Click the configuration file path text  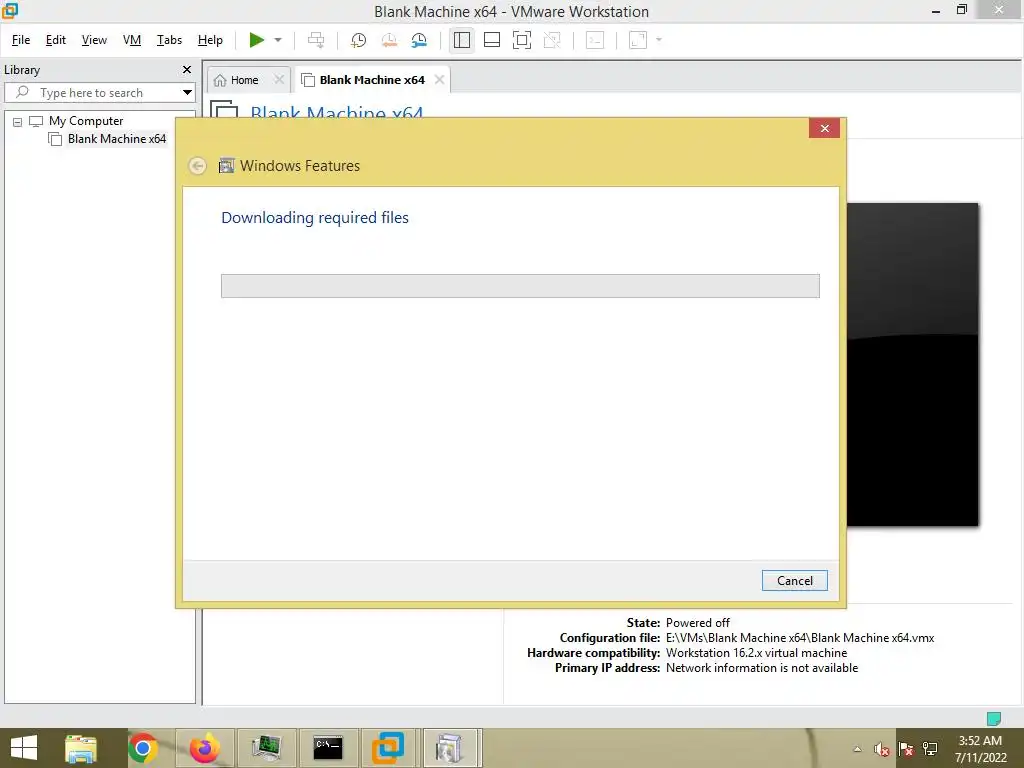coord(800,638)
